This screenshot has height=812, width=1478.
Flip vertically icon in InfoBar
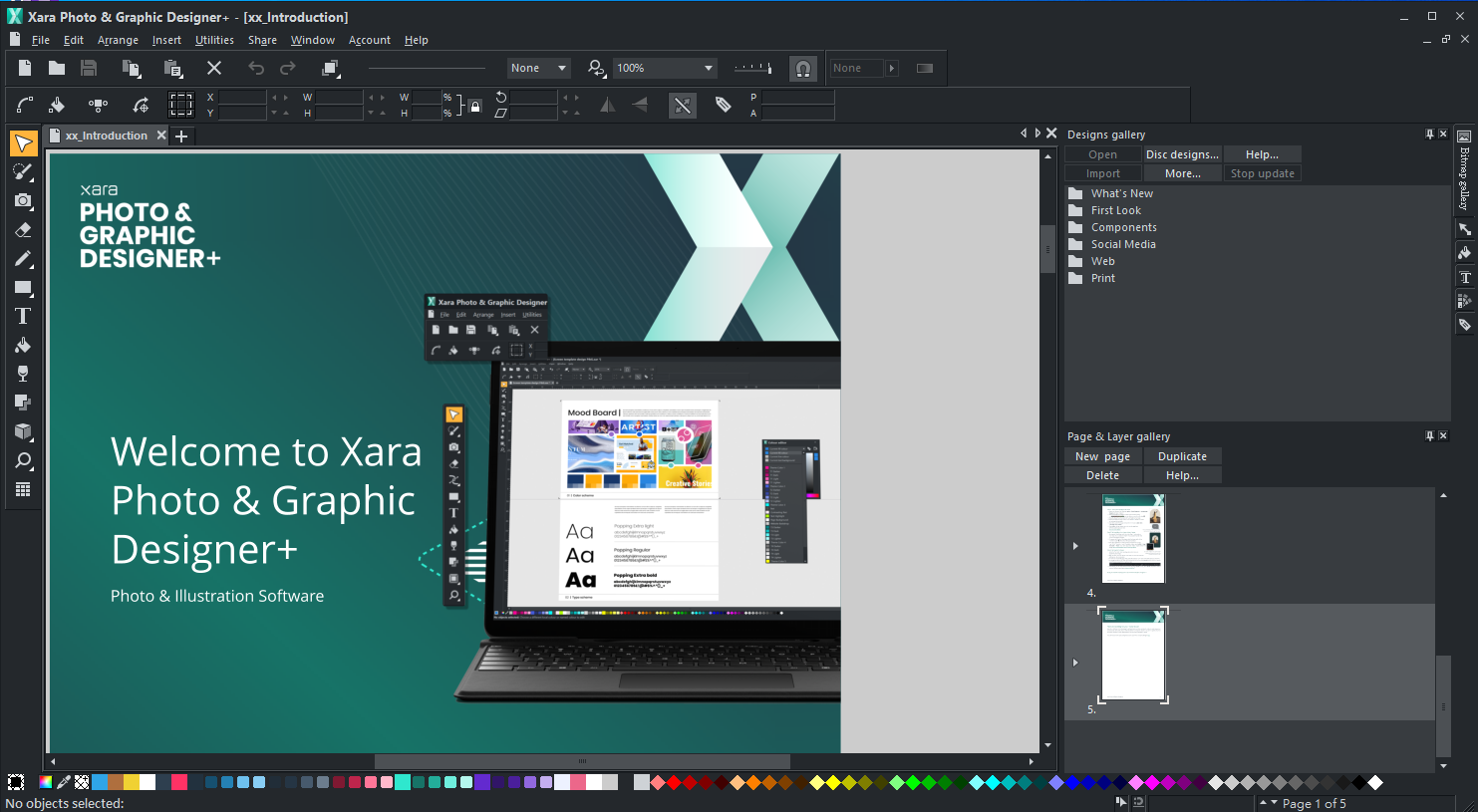click(640, 105)
